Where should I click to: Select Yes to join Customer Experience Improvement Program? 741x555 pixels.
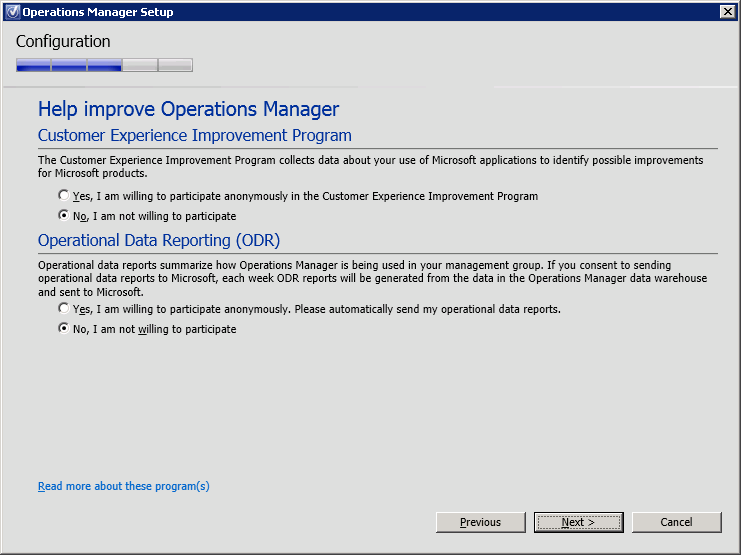click(x=64, y=196)
